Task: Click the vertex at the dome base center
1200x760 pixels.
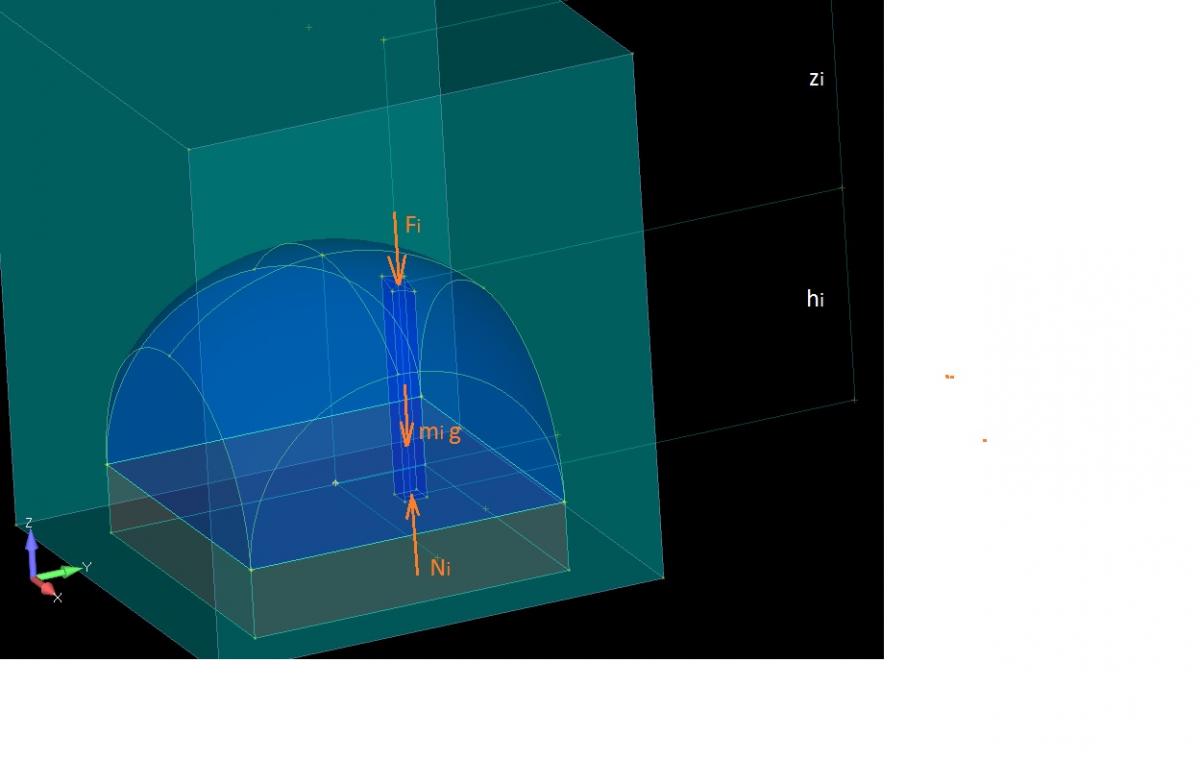Action: [335, 483]
